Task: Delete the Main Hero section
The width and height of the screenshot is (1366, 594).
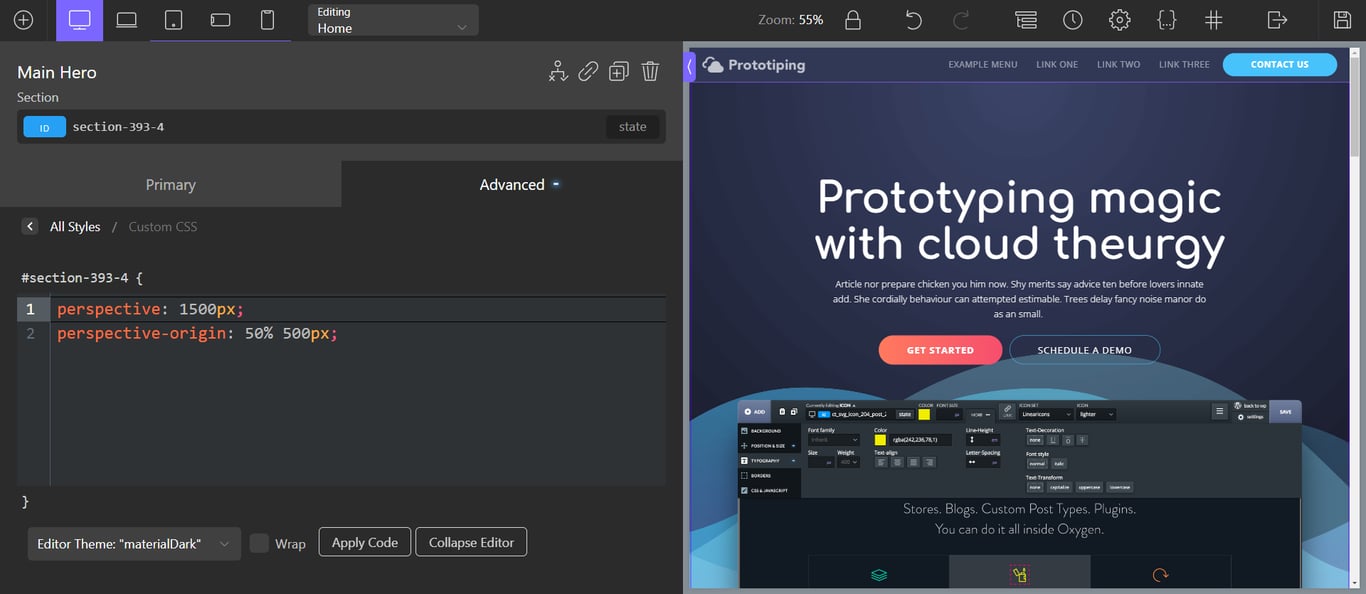Action: click(650, 71)
